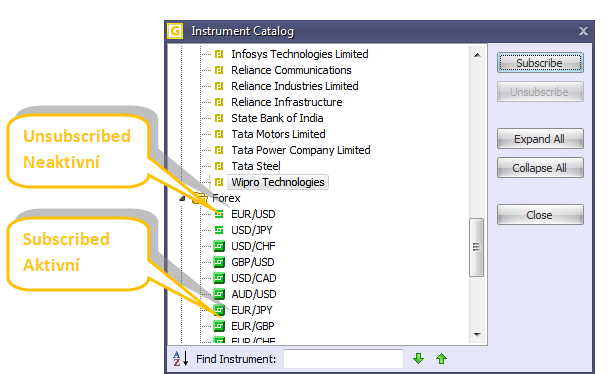Select EUR/GBP currency pair
The image size is (609, 374).
[x=253, y=326]
